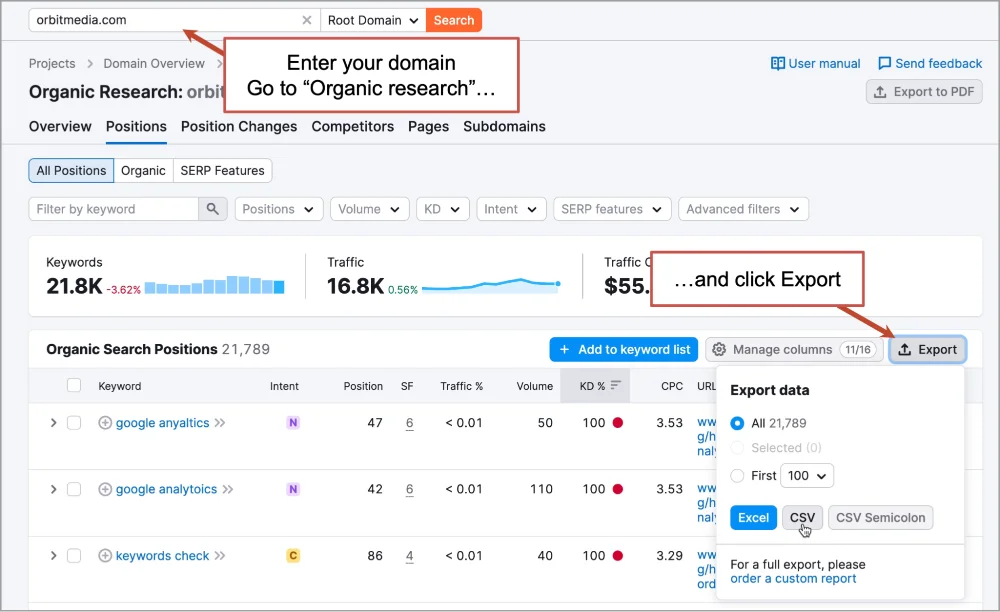1000x612 pixels.
Task: Click the Send feedback chat icon
Action: (885, 64)
